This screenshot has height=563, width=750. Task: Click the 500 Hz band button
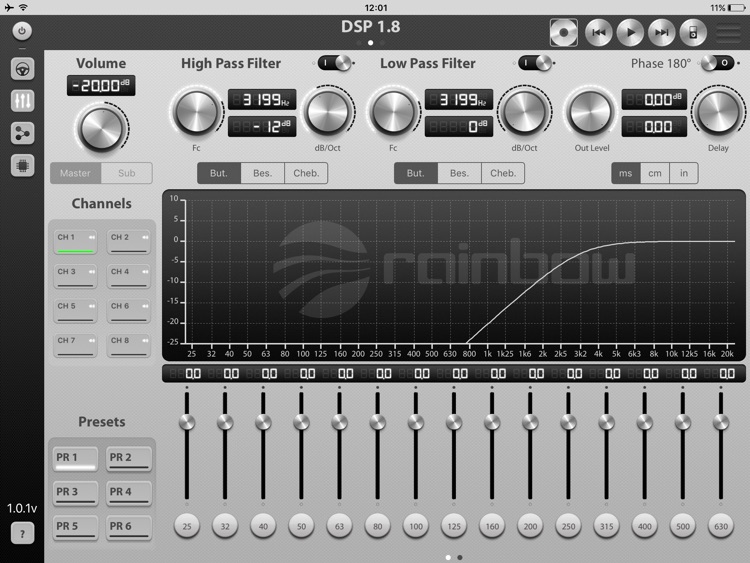(x=683, y=526)
